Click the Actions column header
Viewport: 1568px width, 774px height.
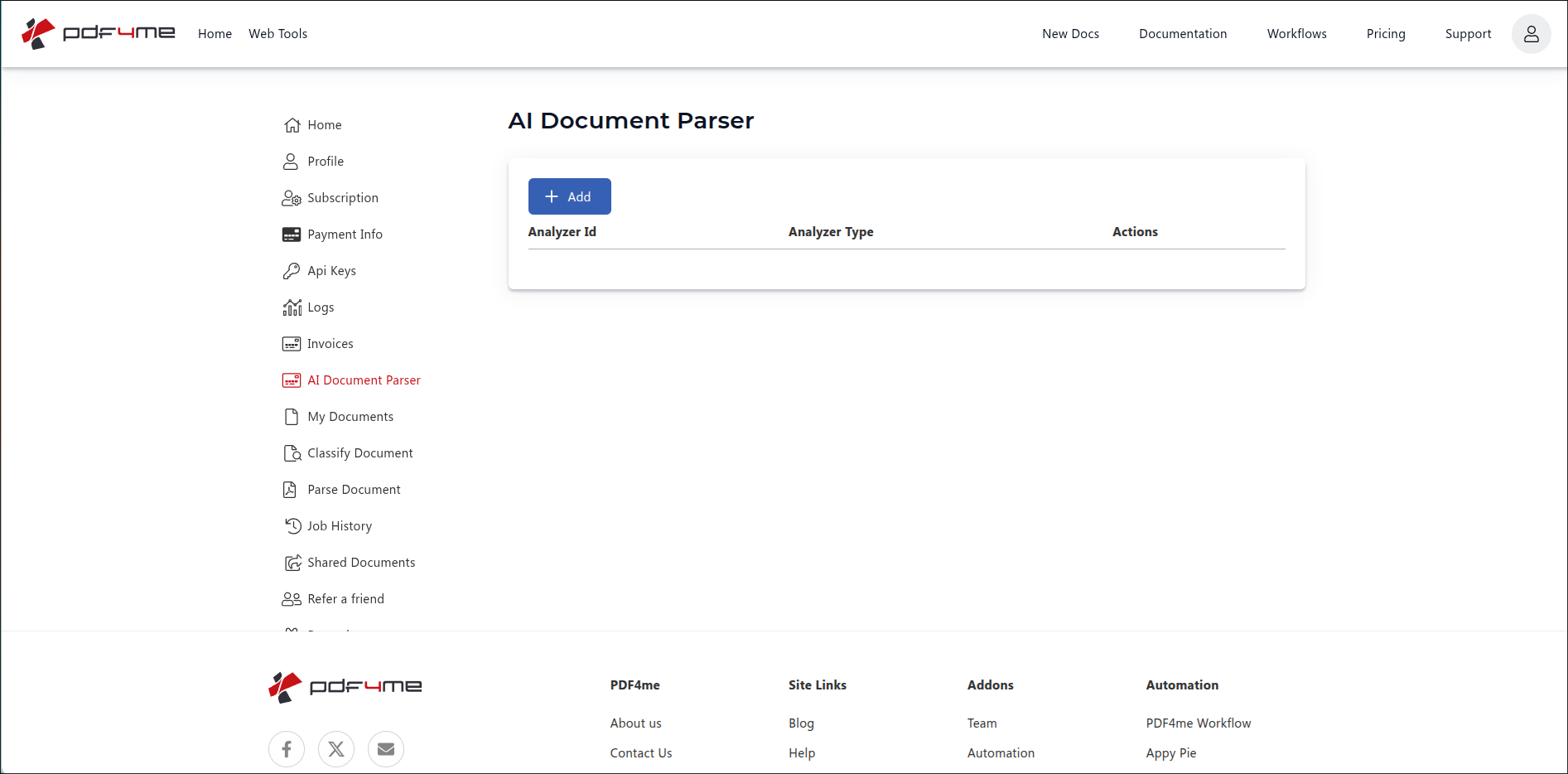pyautogui.click(x=1135, y=232)
